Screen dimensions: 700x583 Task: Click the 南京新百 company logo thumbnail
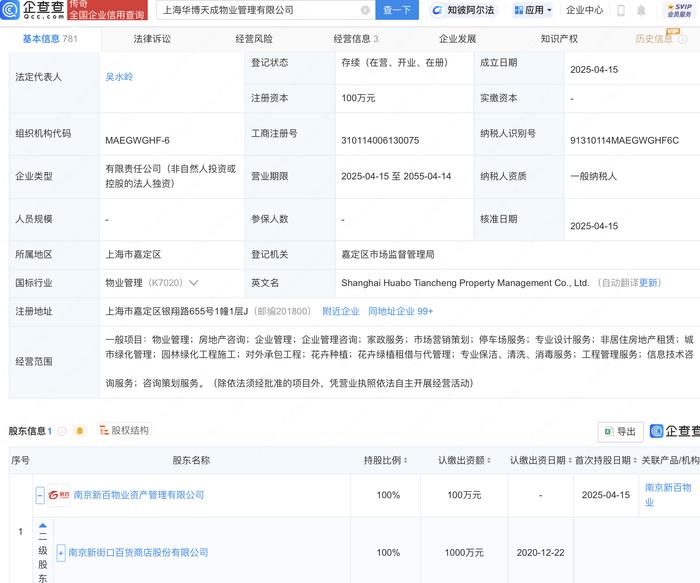(59, 495)
